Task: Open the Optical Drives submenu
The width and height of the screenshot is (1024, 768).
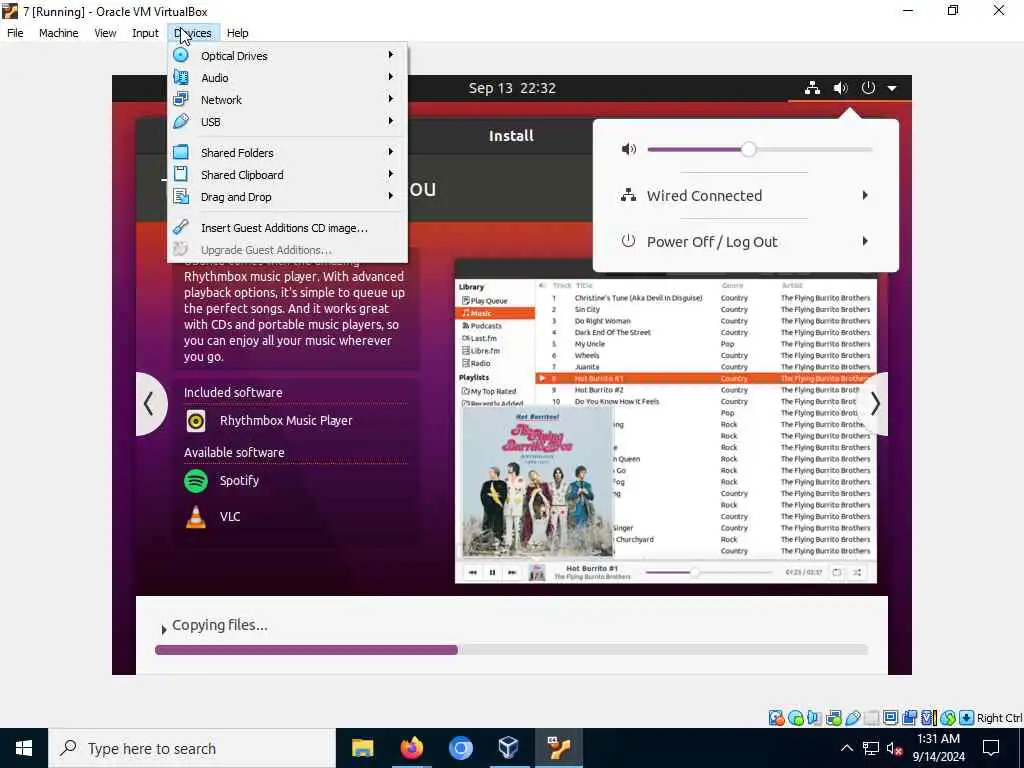Action: (287, 56)
